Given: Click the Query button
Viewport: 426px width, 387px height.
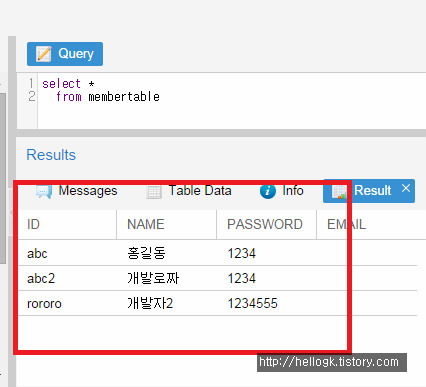Looking at the screenshot, I should click(65, 54).
